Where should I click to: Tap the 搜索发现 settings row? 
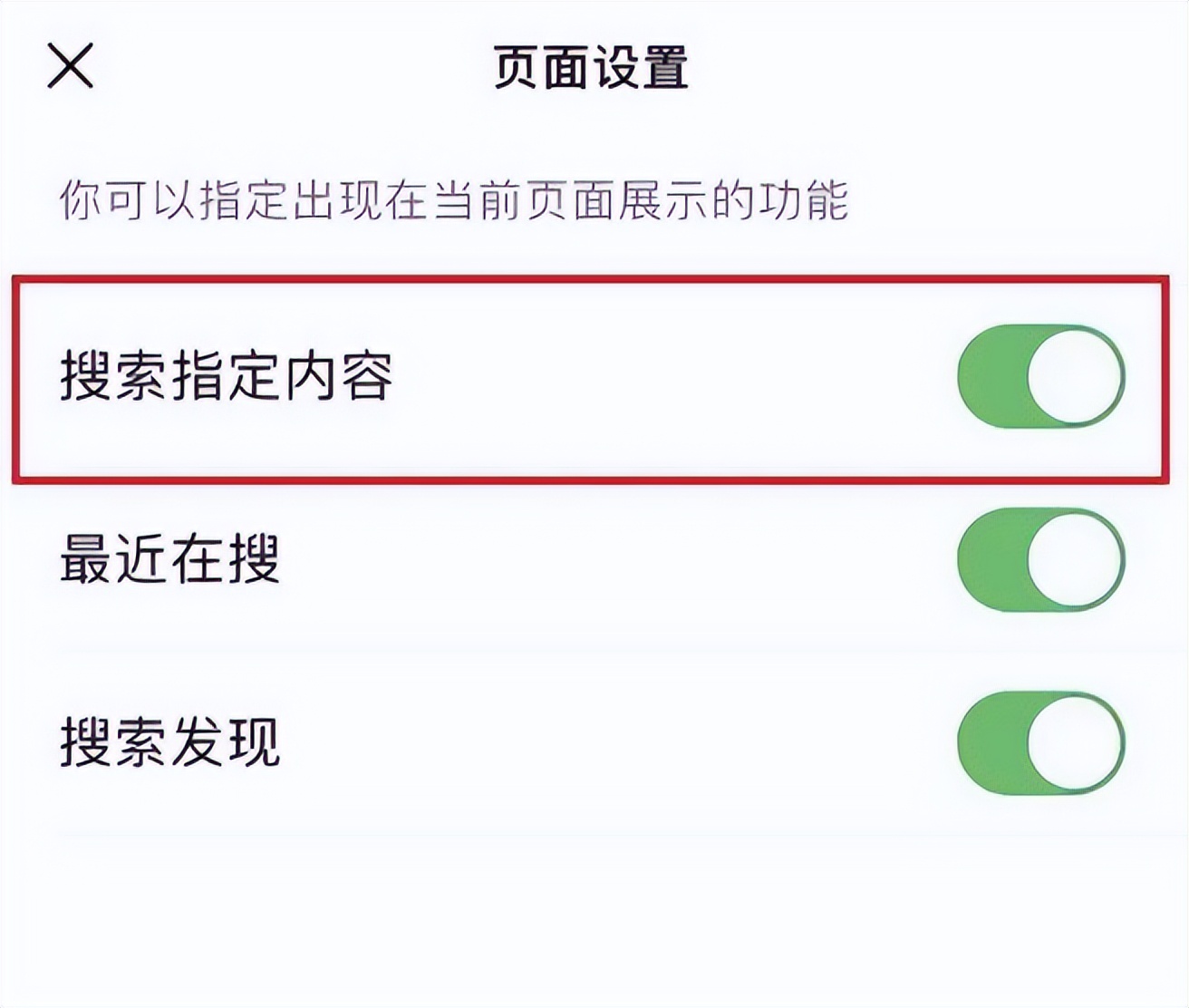tap(589, 743)
